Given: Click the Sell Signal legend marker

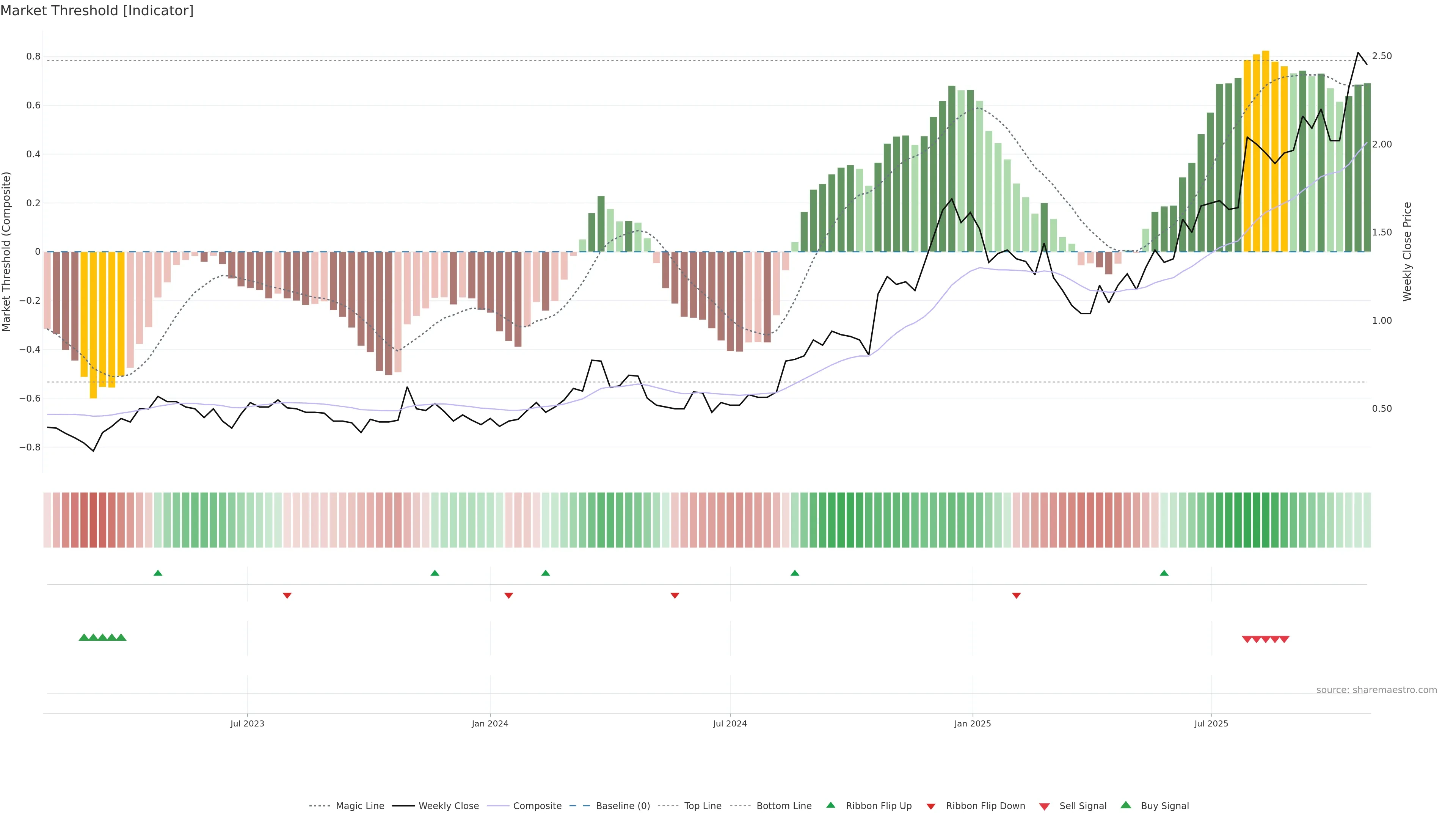Looking at the screenshot, I should pos(1044,806).
